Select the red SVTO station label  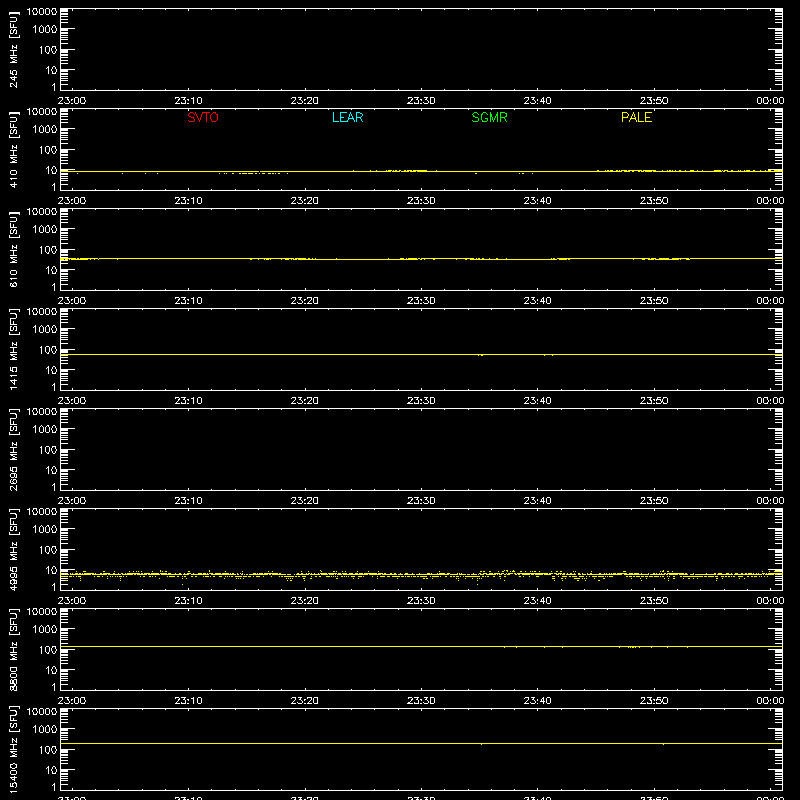[203, 117]
